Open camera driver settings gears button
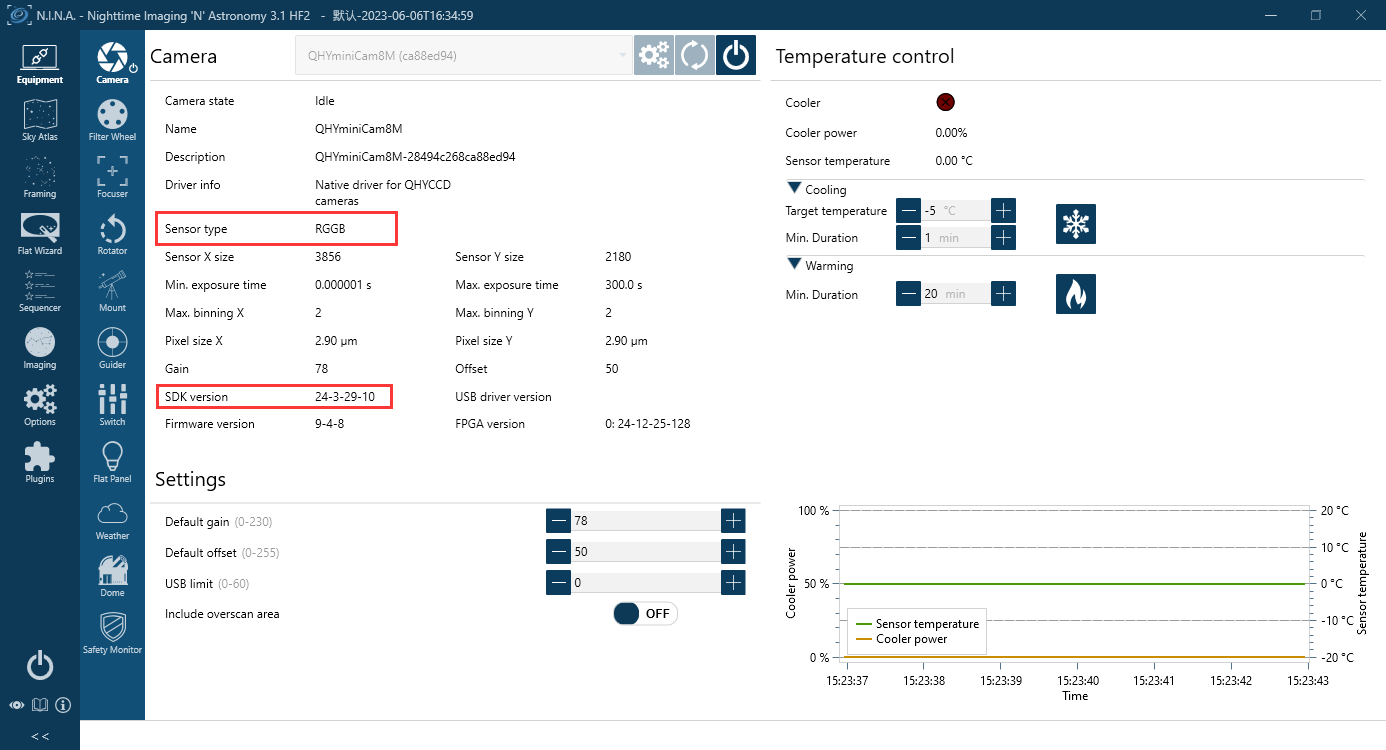 pyautogui.click(x=654, y=56)
